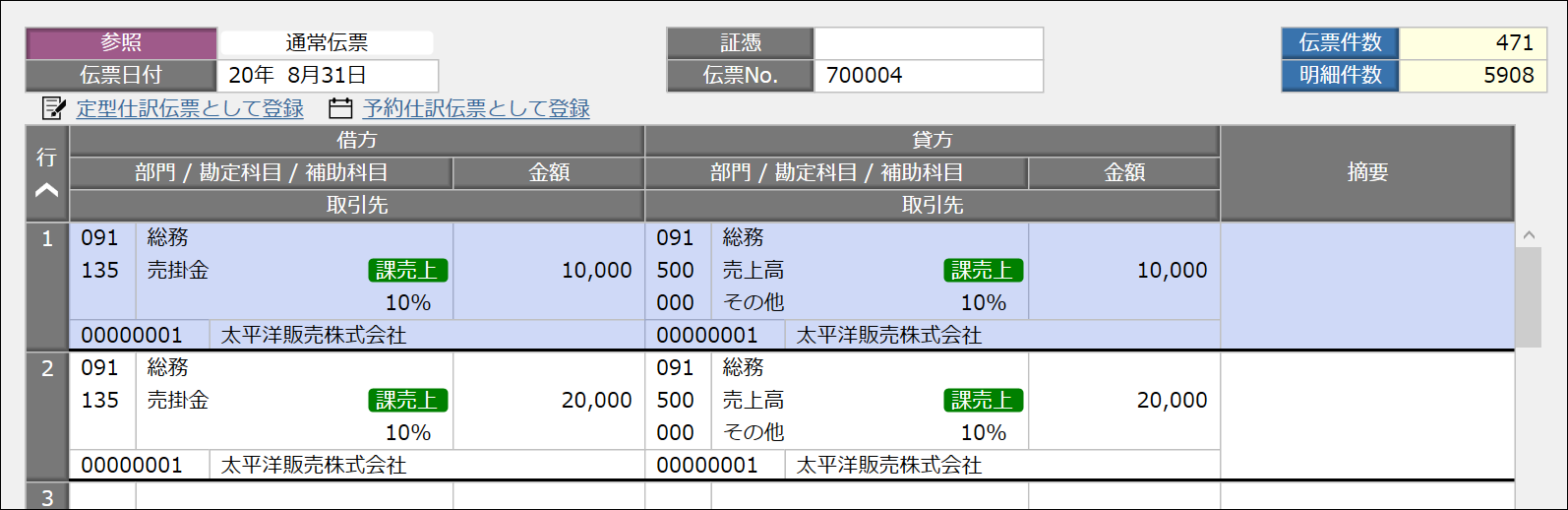
Task: Click the 課売上 badge in row 1 debit
Action: coord(408,270)
